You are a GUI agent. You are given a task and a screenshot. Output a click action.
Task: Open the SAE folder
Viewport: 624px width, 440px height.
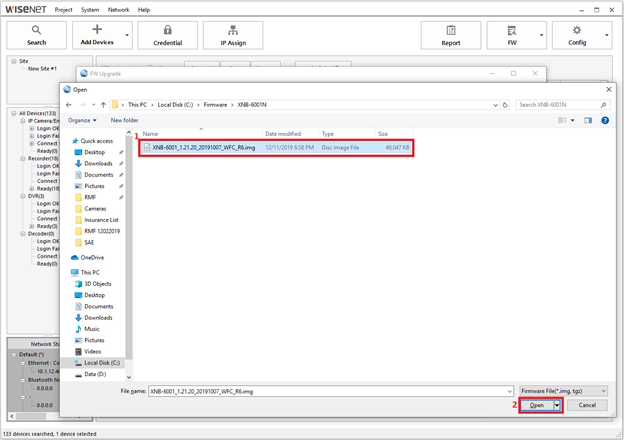pos(89,242)
